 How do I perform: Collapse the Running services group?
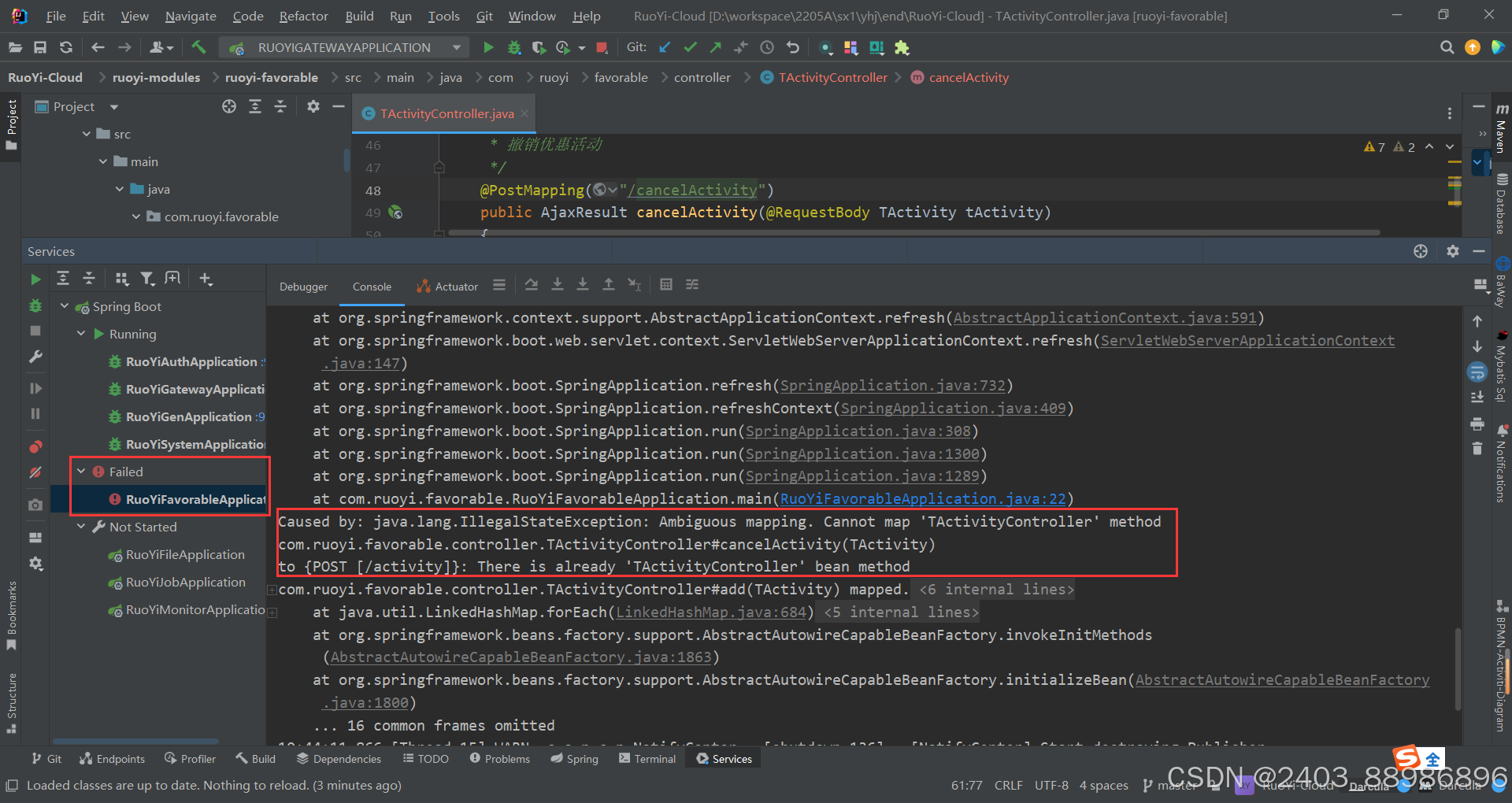pos(81,334)
